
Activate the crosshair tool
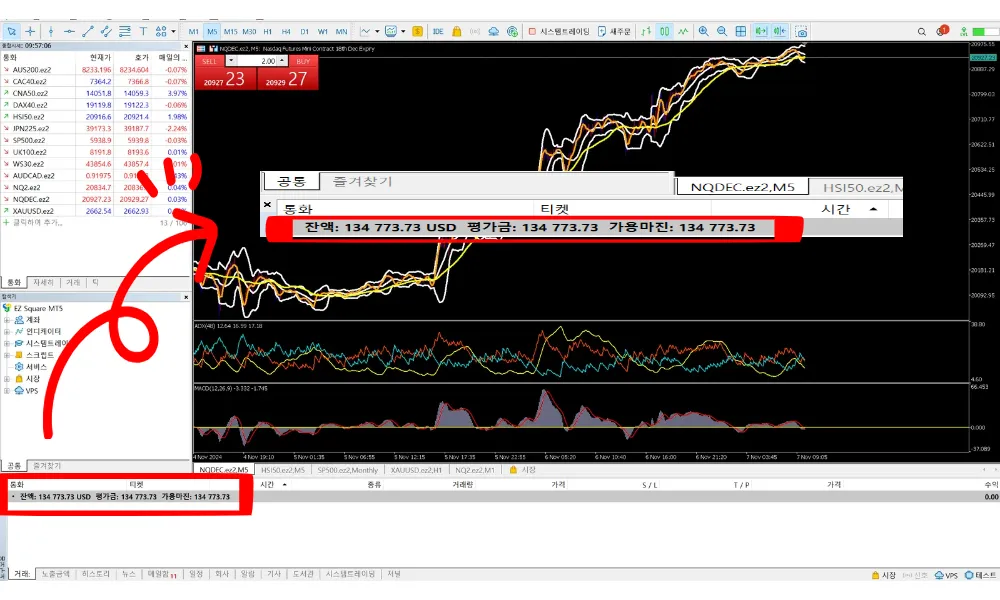tap(30, 31)
